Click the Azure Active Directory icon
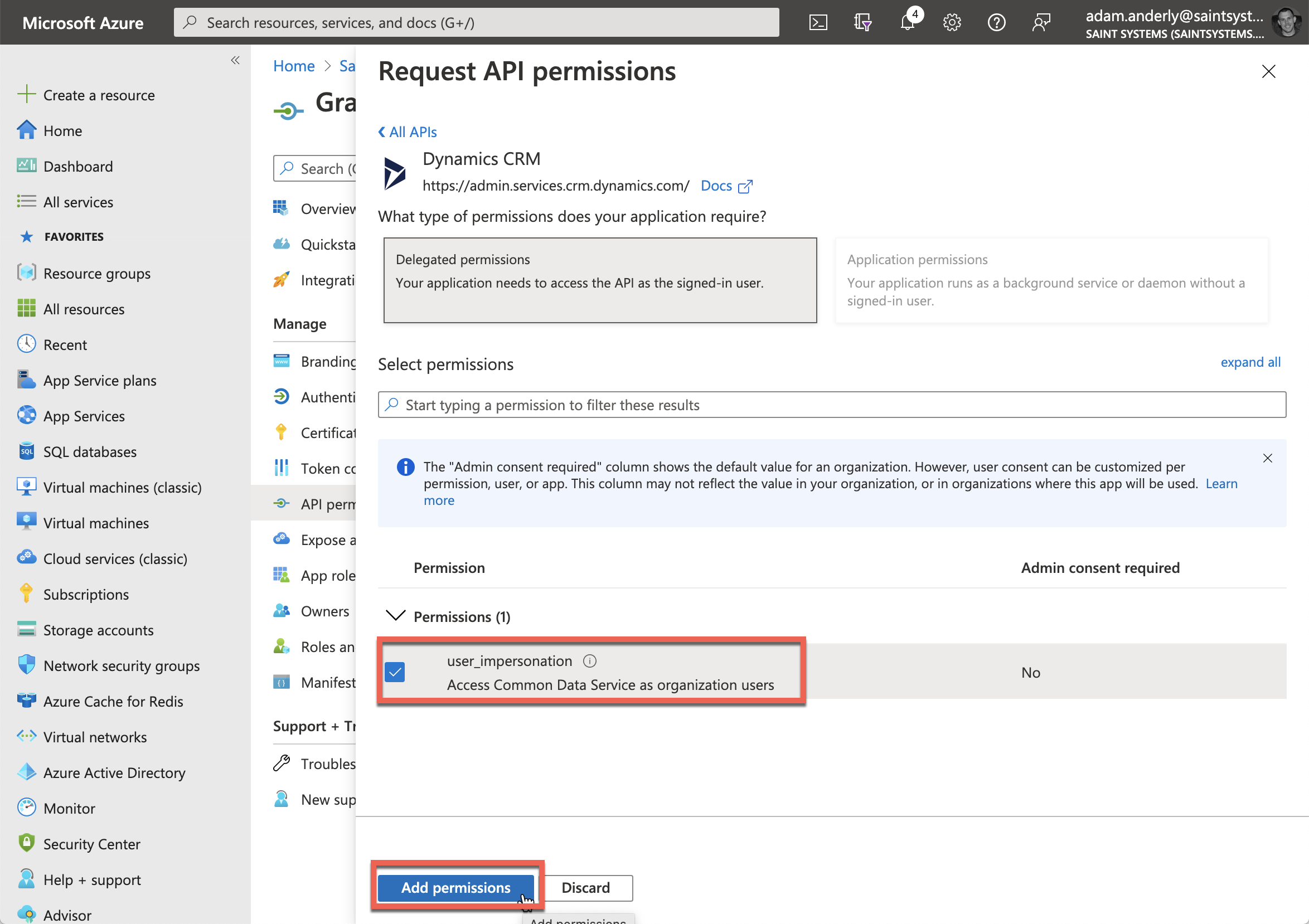The height and width of the screenshot is (924, 1309). point(26,772)
